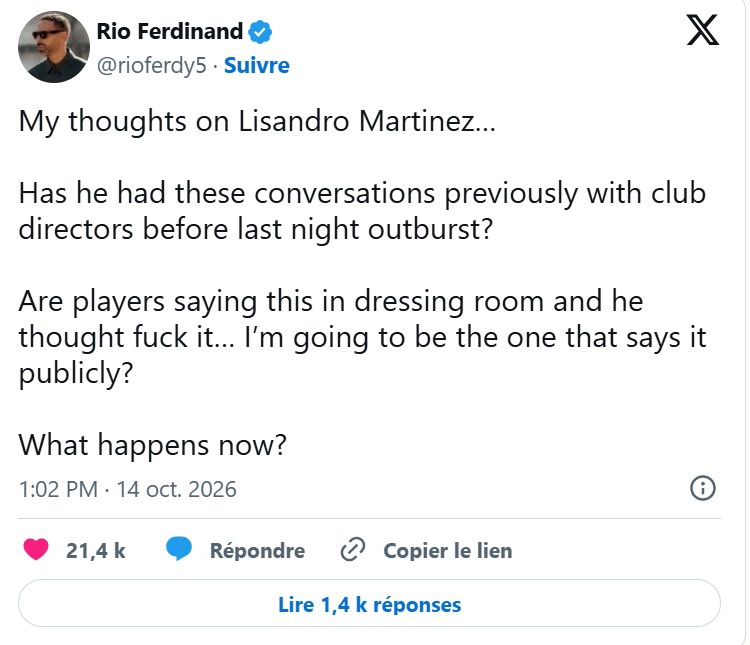Follow the account via Suivre

click(x=257, y=66)
